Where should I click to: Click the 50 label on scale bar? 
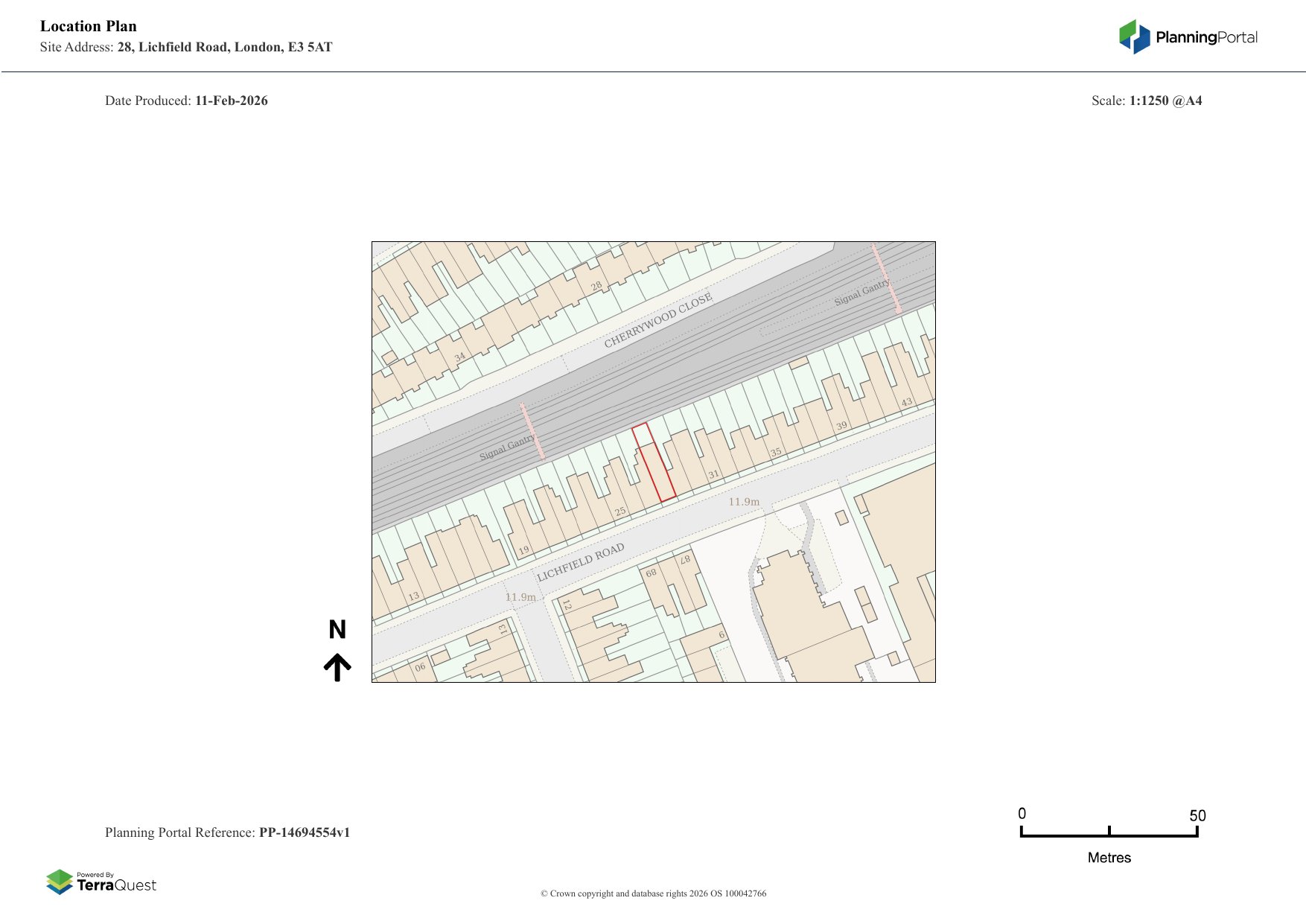tap(1197, 815)
